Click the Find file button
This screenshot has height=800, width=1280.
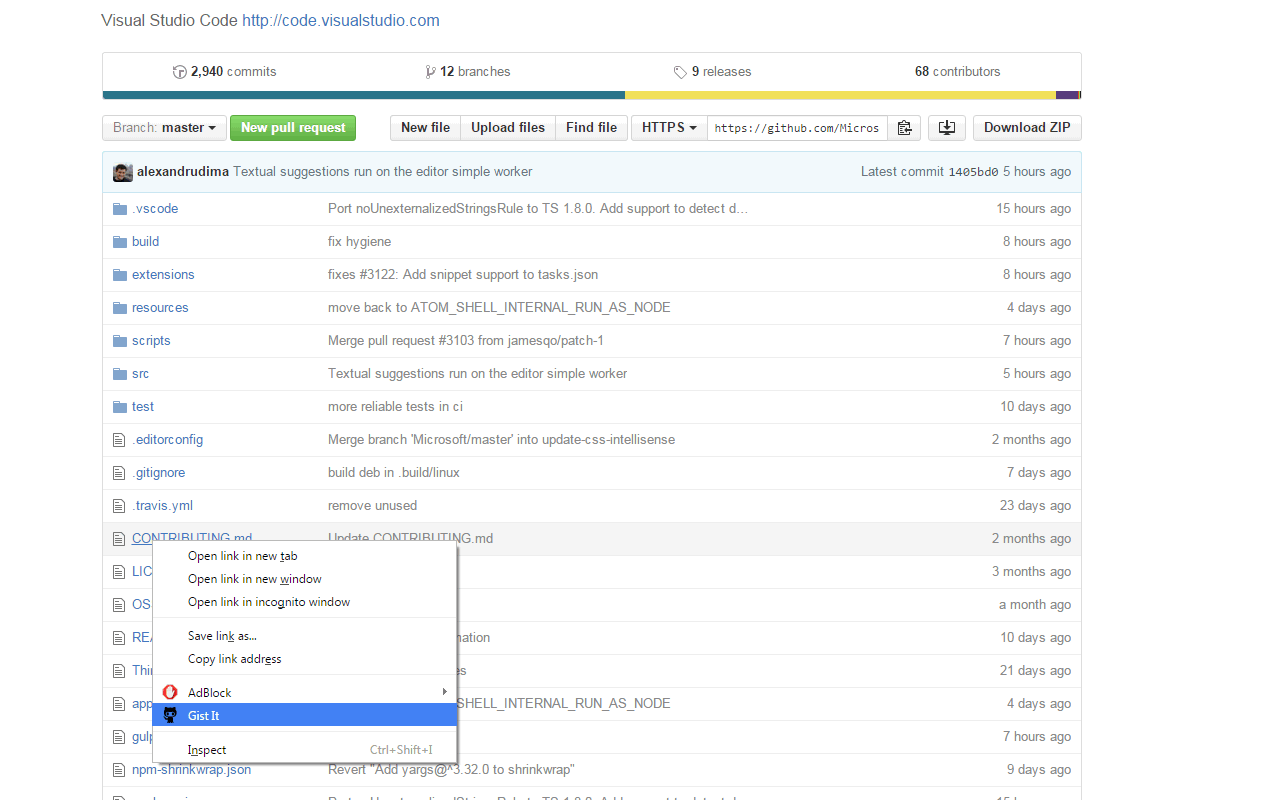(591, 128)
